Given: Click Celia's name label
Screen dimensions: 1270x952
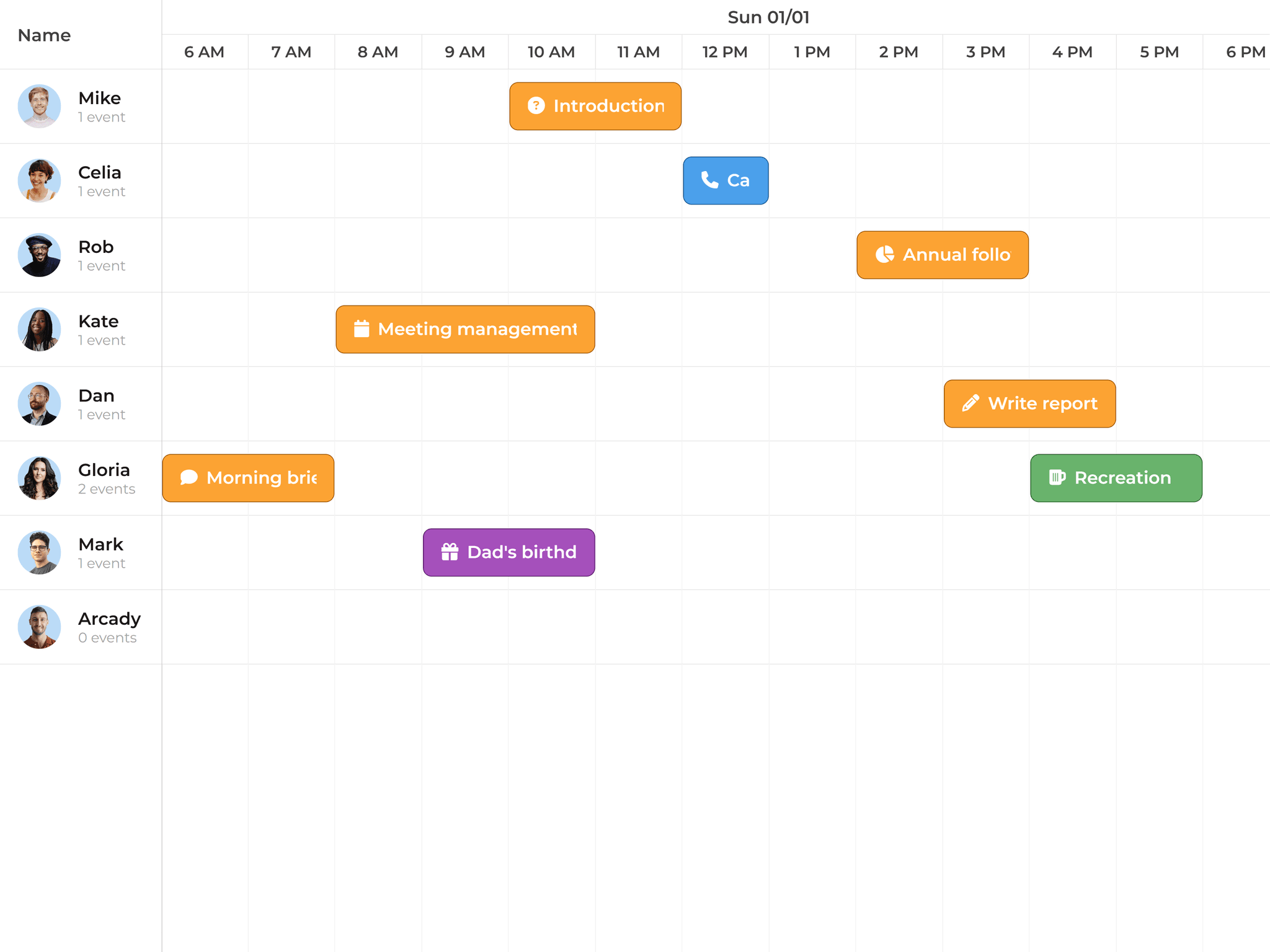Looking at the screenshot, I should click(100, 173).
